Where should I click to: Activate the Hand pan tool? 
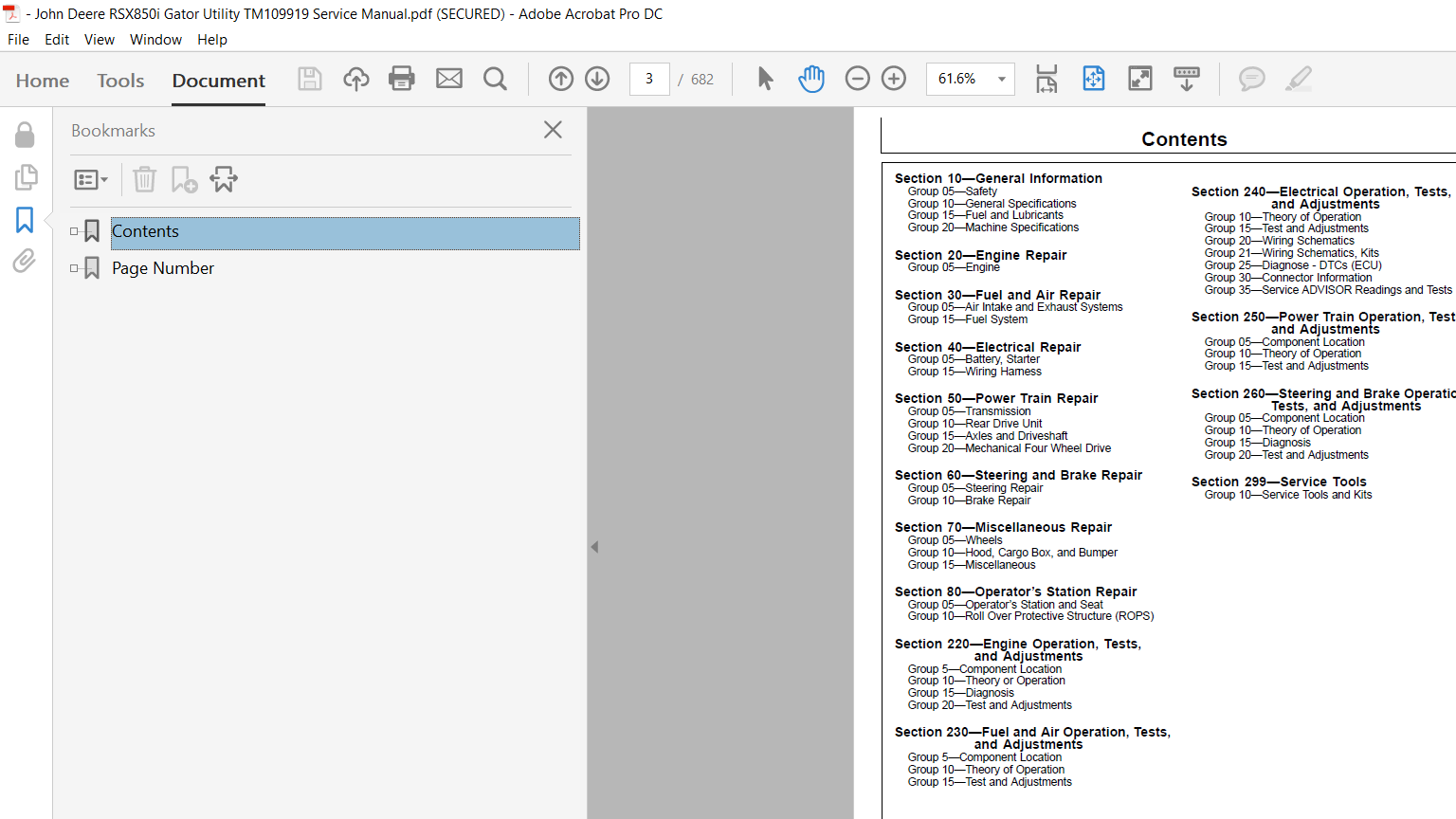tap(811, 79)
